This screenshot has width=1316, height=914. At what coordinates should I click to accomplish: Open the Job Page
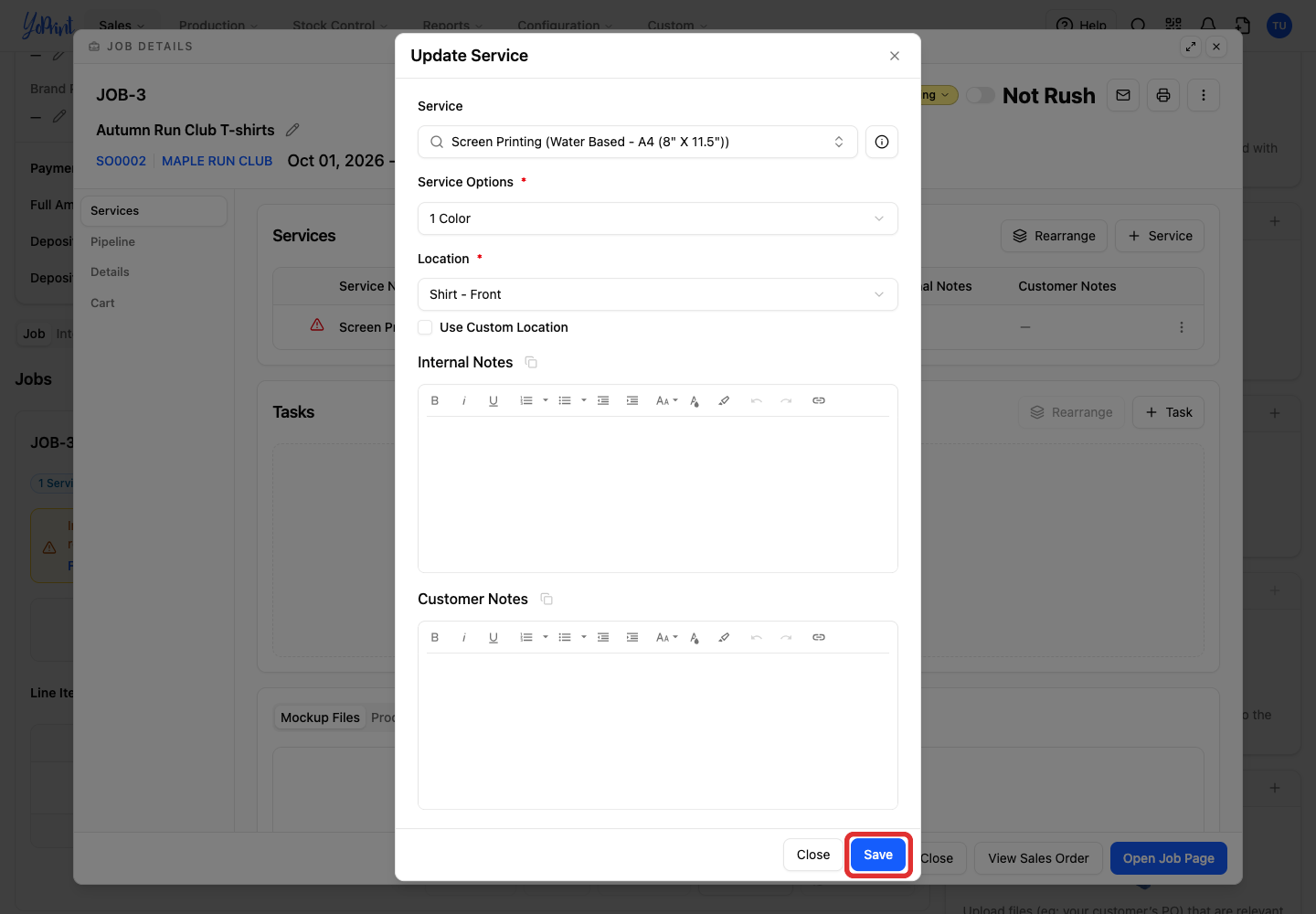[1169, 858]
